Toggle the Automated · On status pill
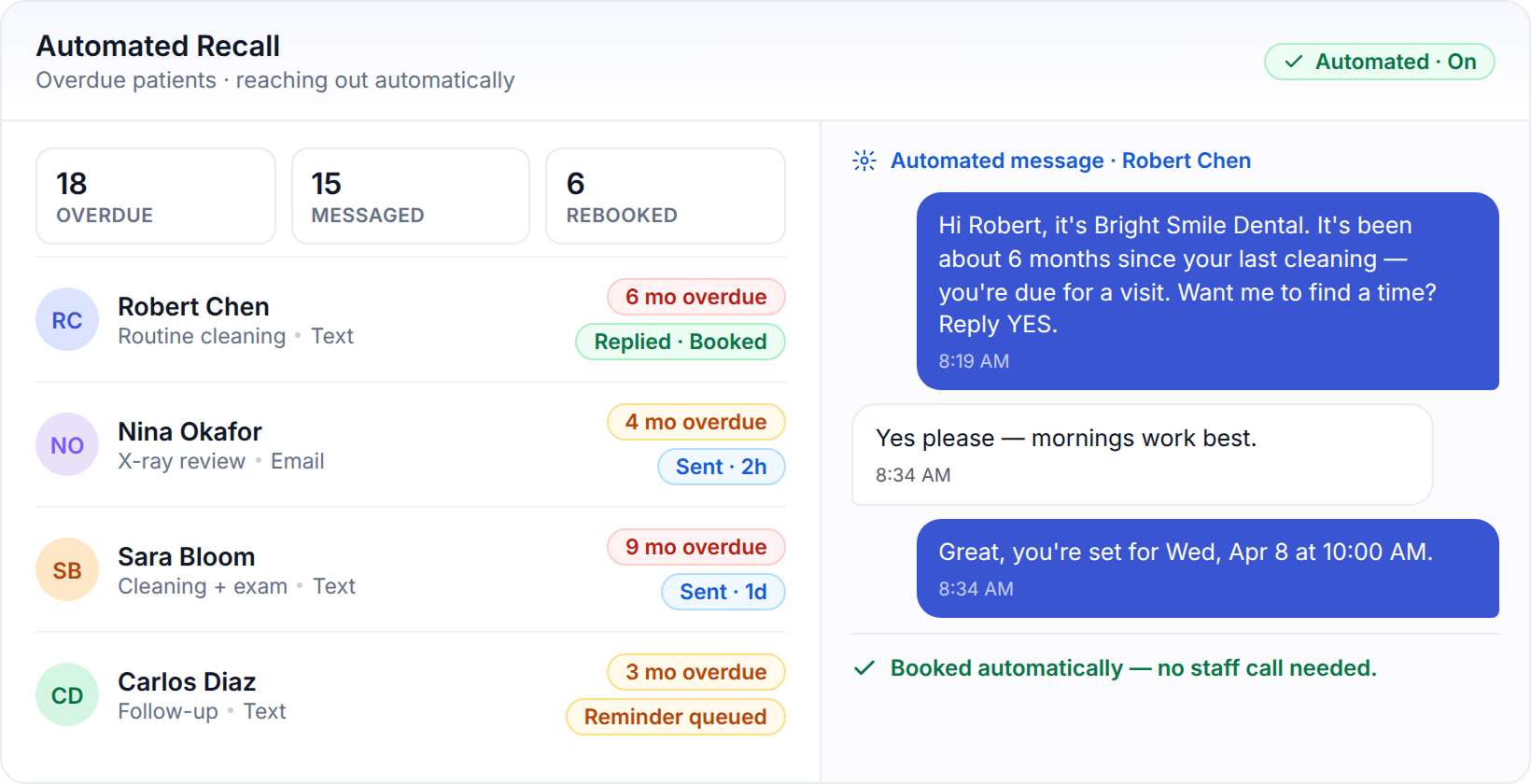Screen dimensions: 1531x784 [1380, 62]
